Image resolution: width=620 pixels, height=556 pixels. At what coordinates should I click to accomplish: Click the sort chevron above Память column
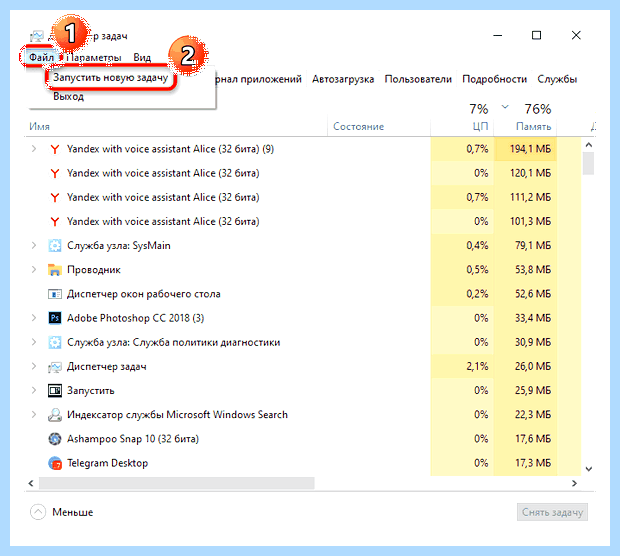505,107
